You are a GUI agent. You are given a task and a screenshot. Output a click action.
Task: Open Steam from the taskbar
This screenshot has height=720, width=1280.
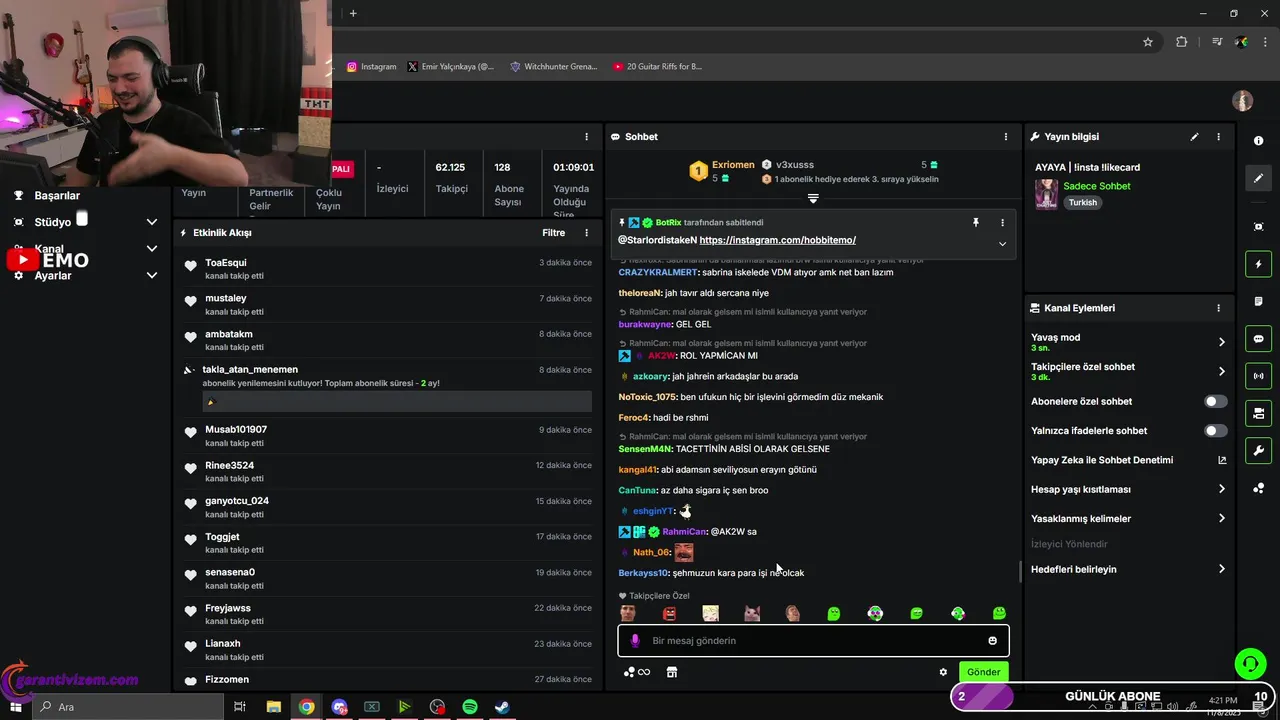pyautogui.click(x=503, y=707)
